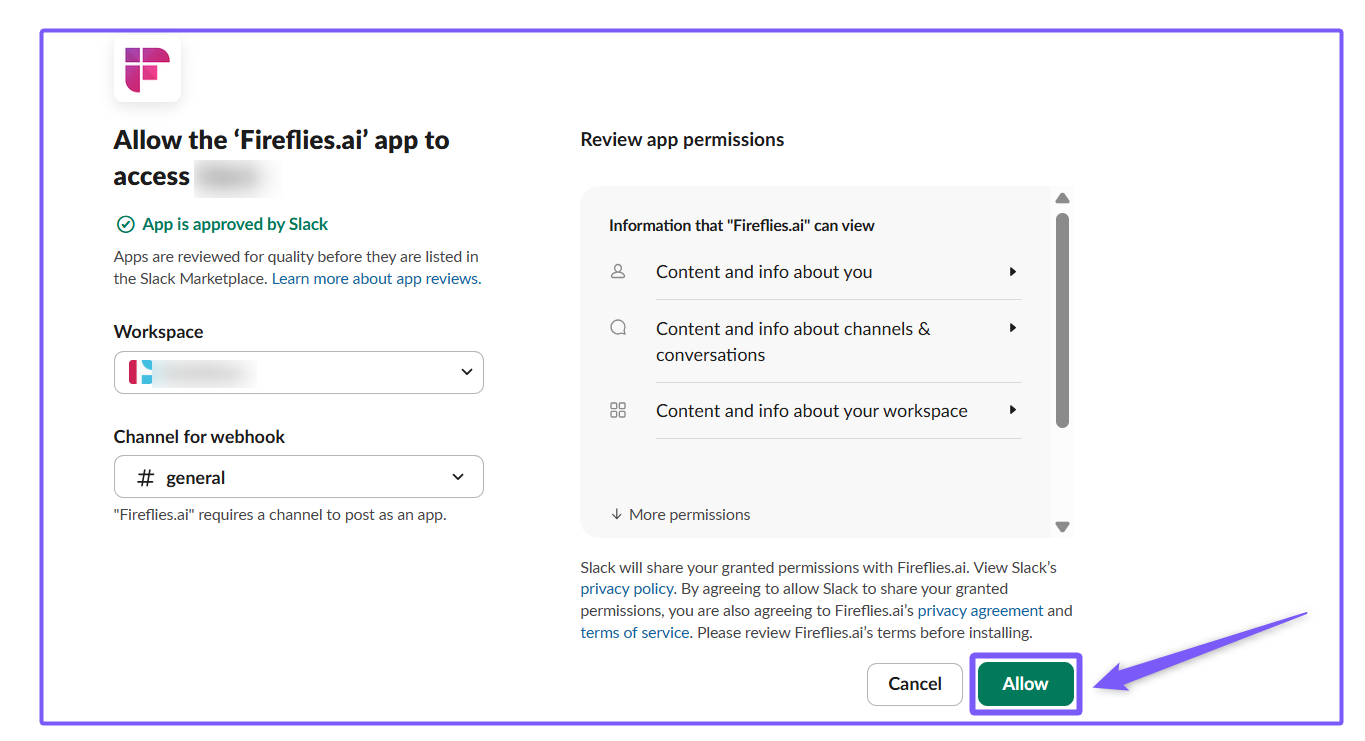
Task: Click the permissions list scrollbar thumb
Action: [x=1062, y=320]
